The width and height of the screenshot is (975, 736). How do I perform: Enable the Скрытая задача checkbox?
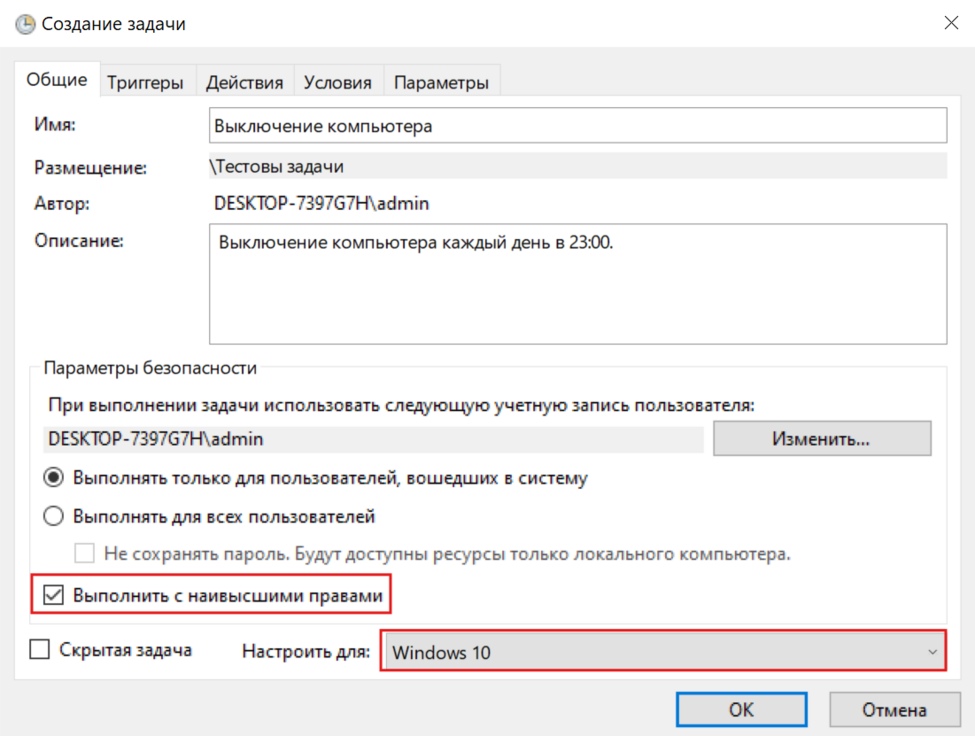(x=40, y=650)
